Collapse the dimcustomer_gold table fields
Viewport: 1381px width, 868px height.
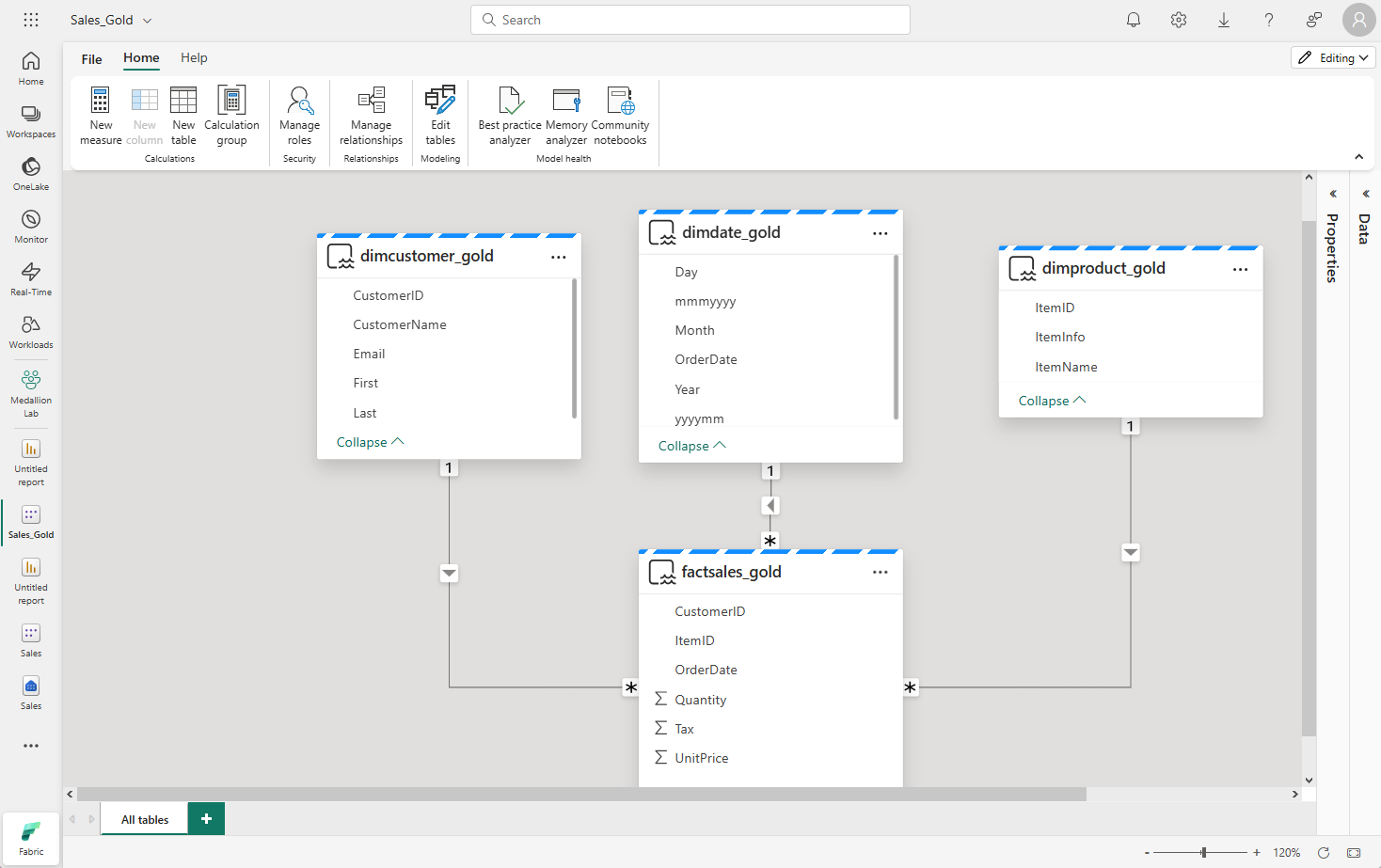[x=369, y=441]
